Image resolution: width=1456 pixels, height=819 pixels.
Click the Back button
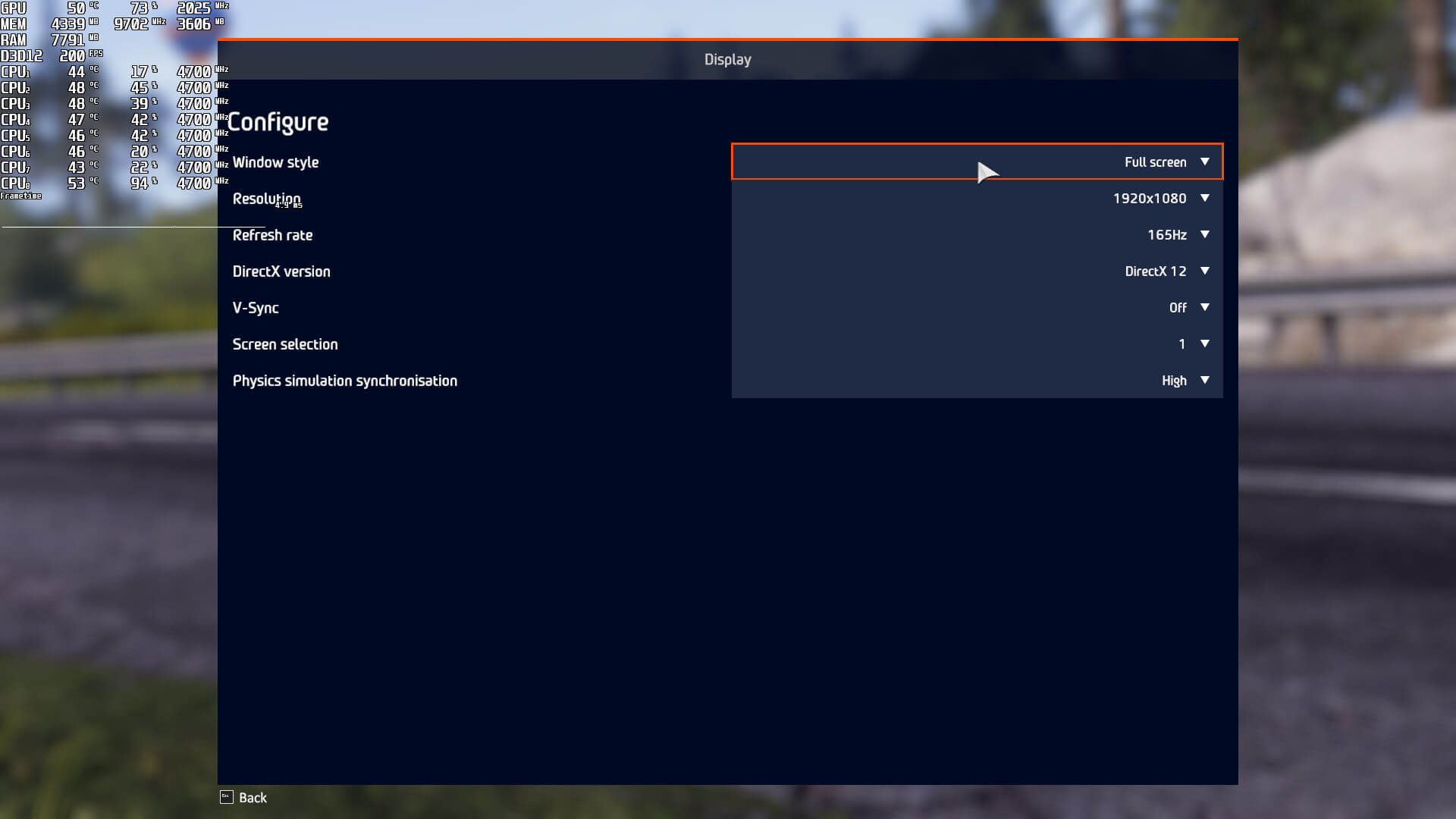(253, 798)
